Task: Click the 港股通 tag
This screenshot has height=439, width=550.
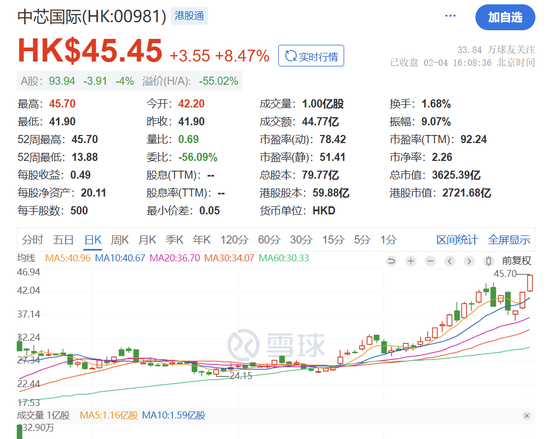Action: (x=189, y=16)
